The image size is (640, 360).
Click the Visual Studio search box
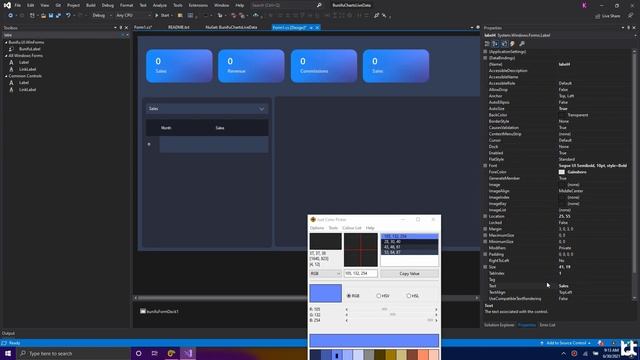coord(286,5)
